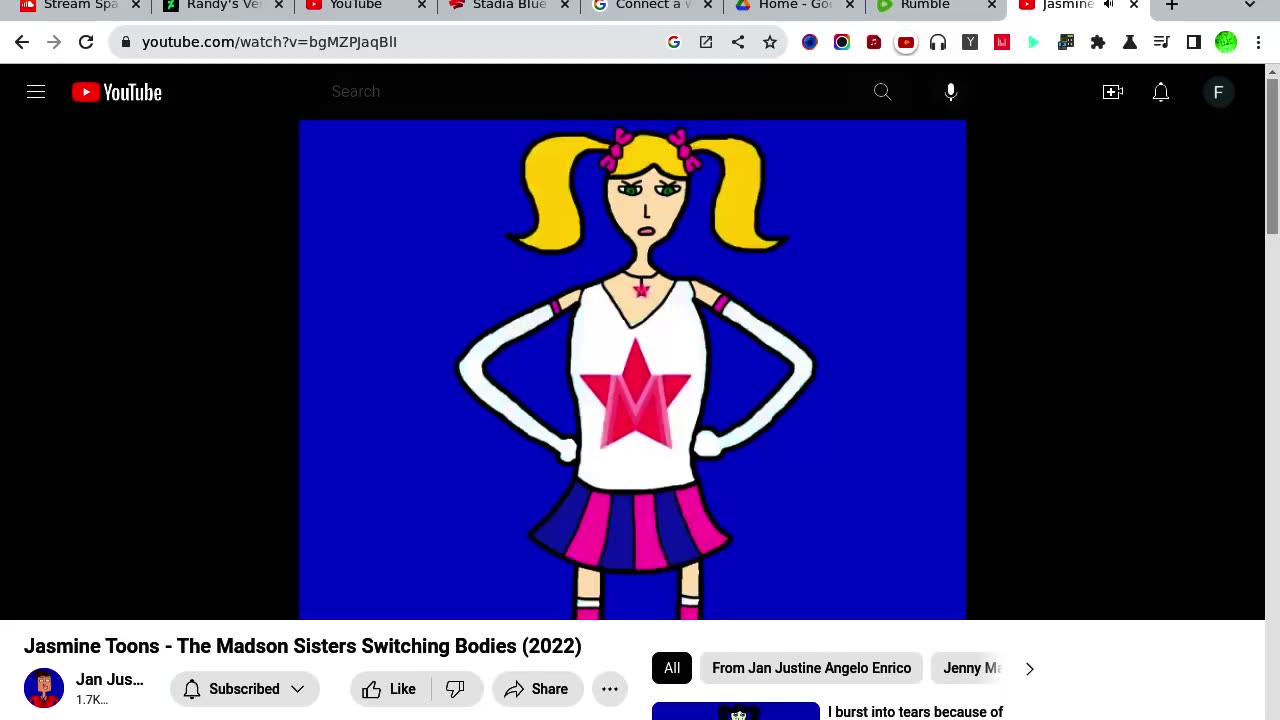Open Extensions puzzle piece menu
The width and height of the screenshot is (1280, 720).
[x=1098, y=42]
